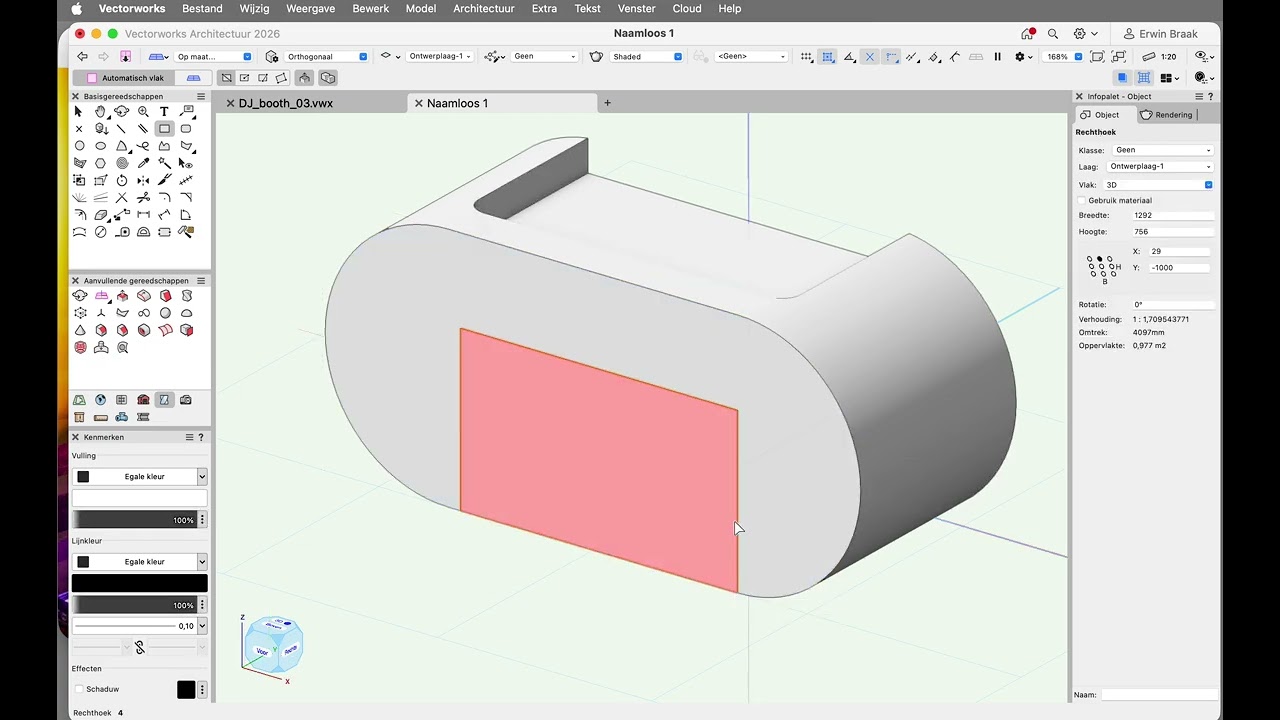Select the Mirror tool

143,180
